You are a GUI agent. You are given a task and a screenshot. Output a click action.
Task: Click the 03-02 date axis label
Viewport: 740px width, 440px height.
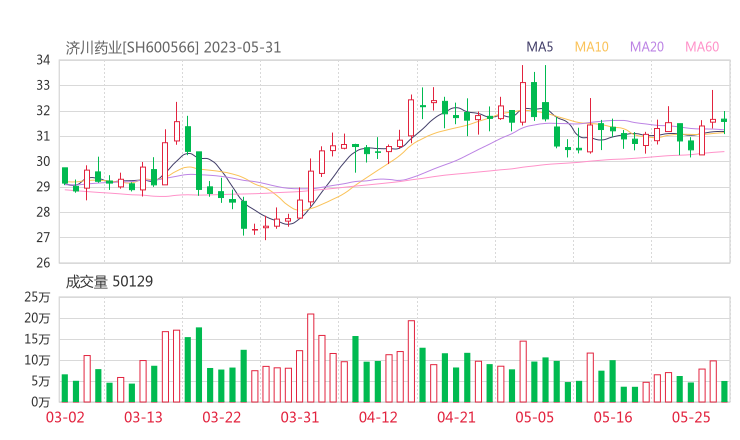(65, 417)
